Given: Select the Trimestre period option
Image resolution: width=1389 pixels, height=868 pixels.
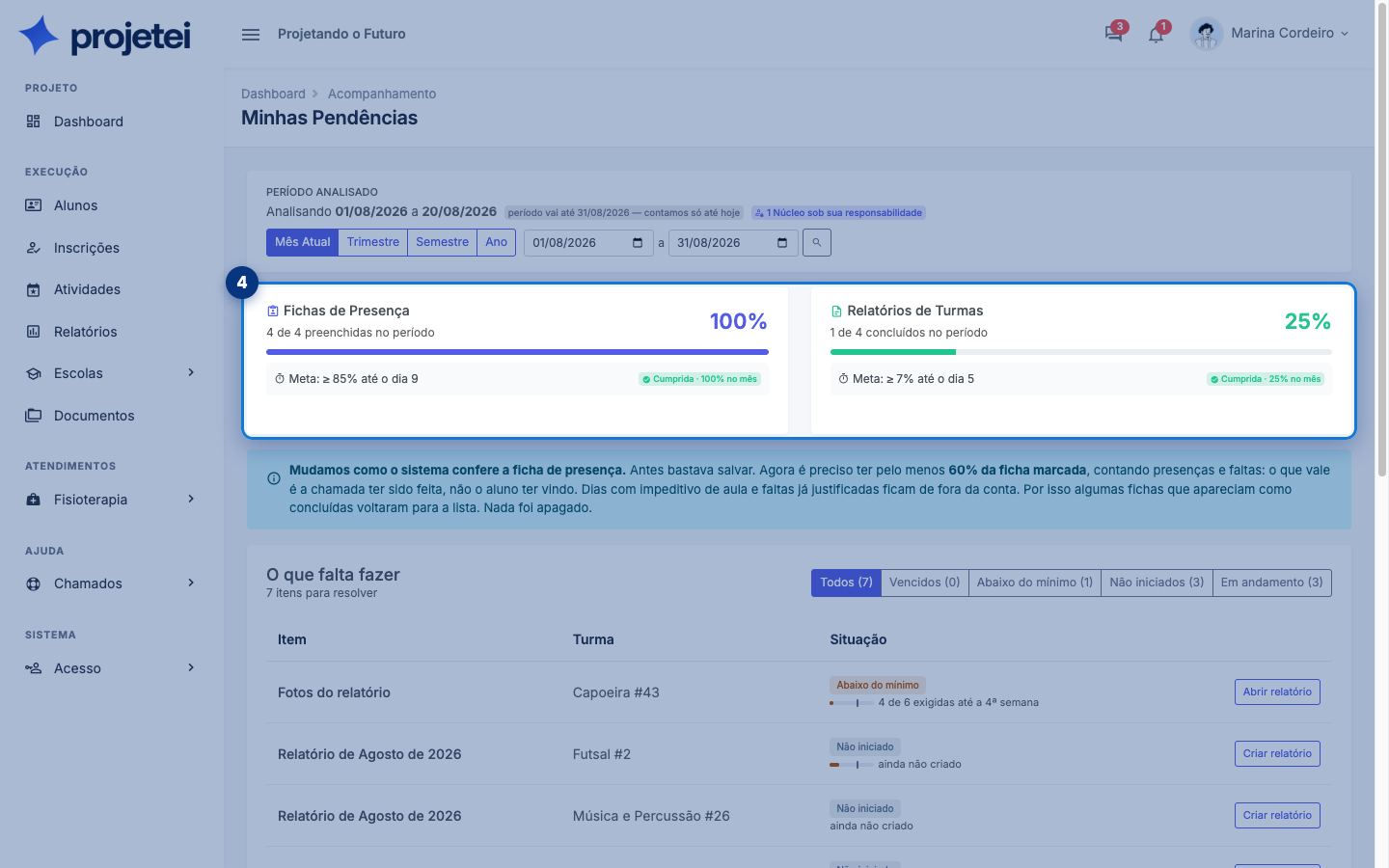Looking at the screenshot, I should coord(373,242).
